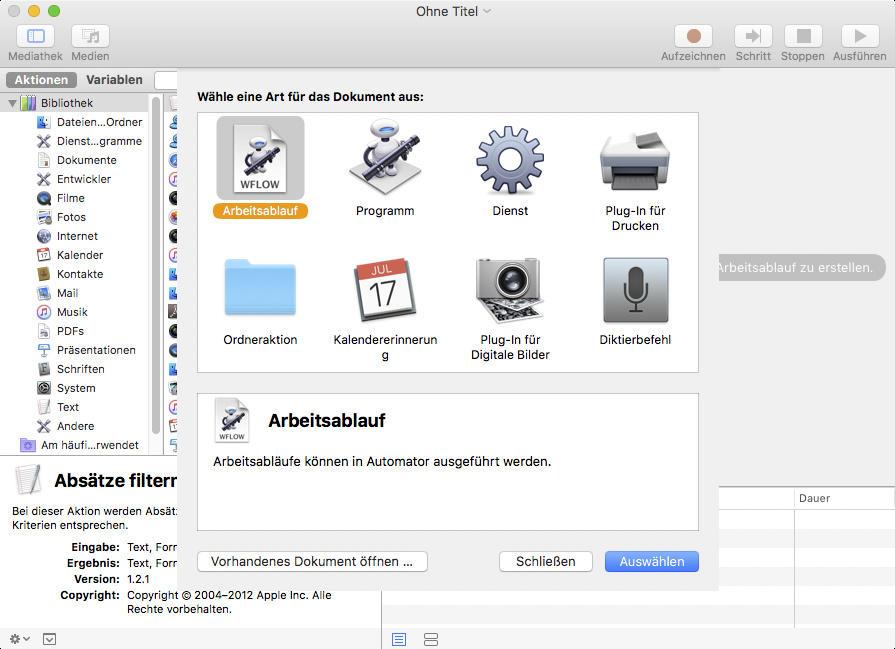Select the Kalender library category

point(70,255)
